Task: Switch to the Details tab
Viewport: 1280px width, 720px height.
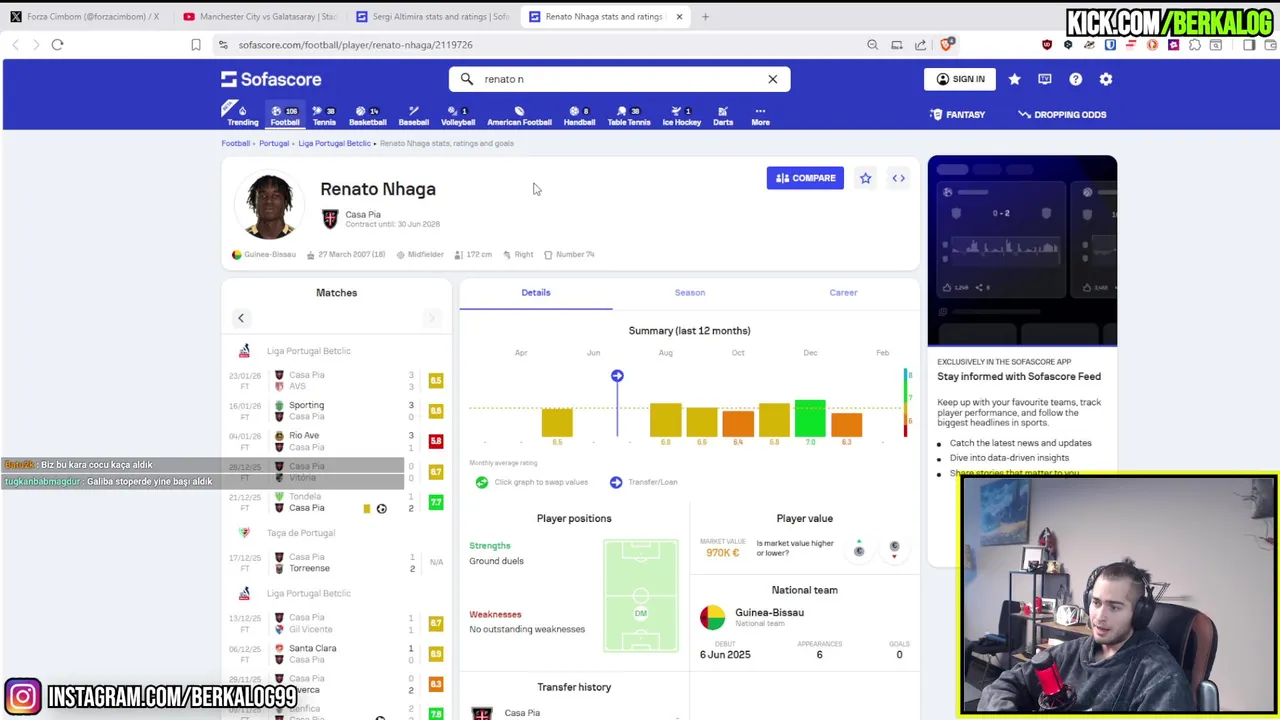Action: [x=536, y=293]
